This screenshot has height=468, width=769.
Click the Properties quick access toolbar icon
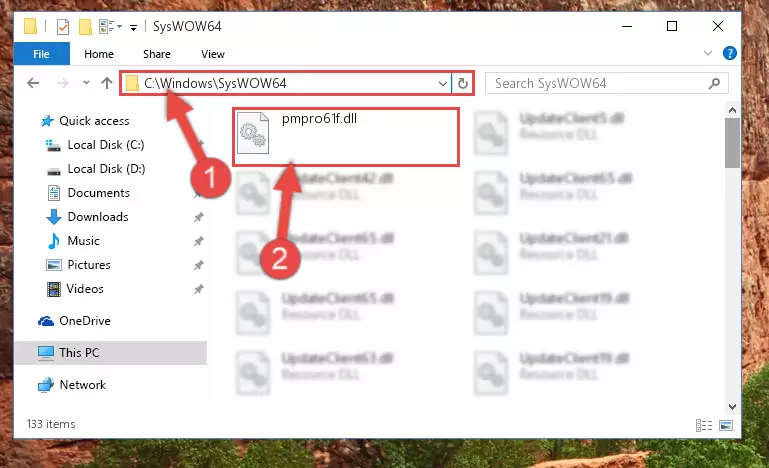coord(63,26)
